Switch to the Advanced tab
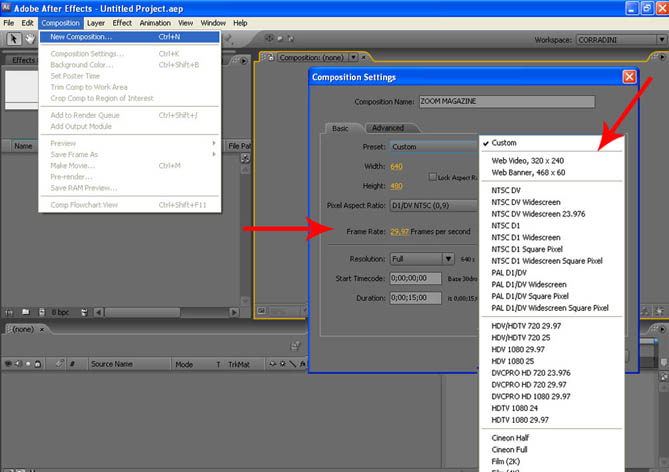 click(386, 128)
